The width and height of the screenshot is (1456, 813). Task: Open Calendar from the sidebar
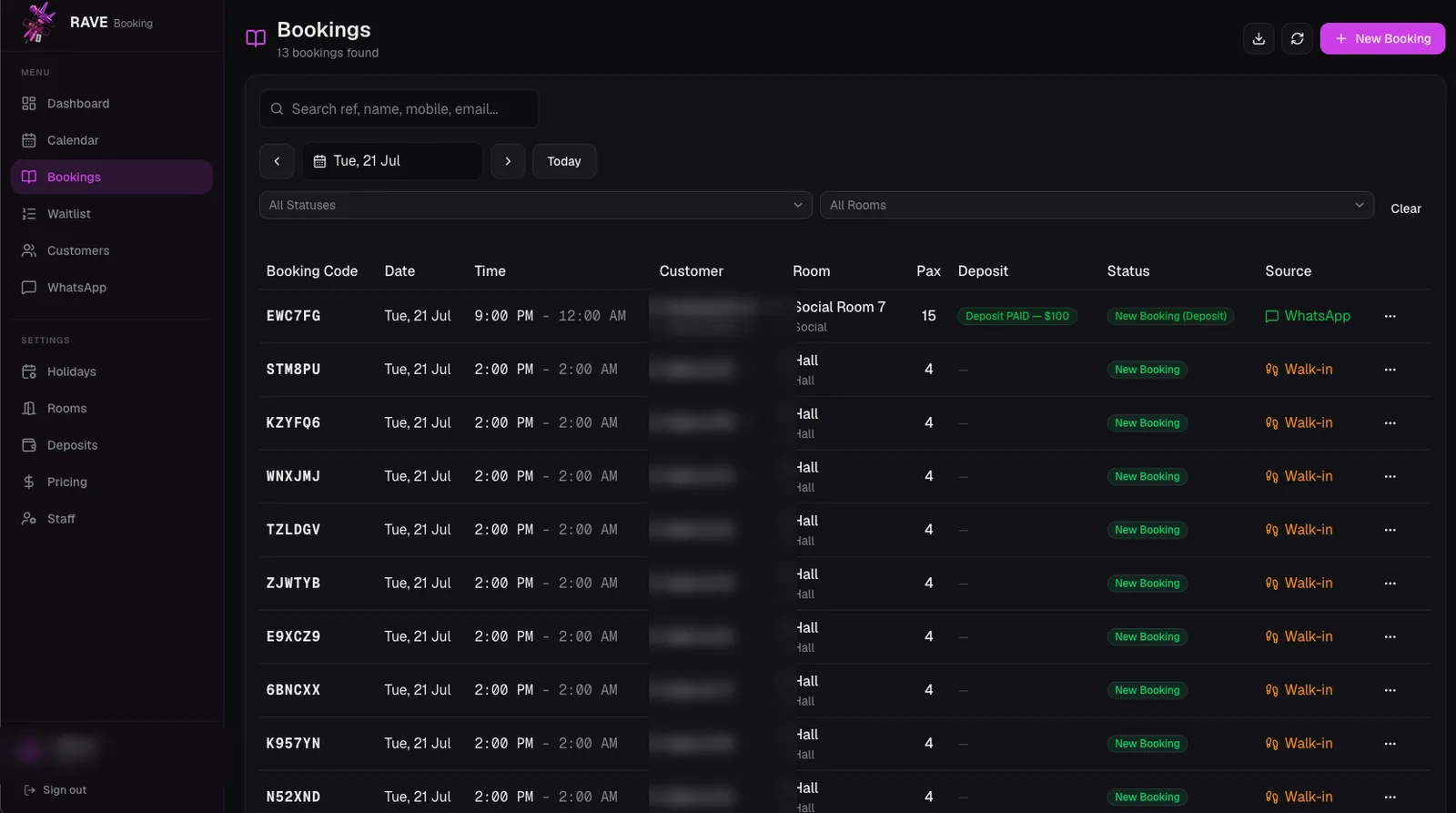point(111,140)
